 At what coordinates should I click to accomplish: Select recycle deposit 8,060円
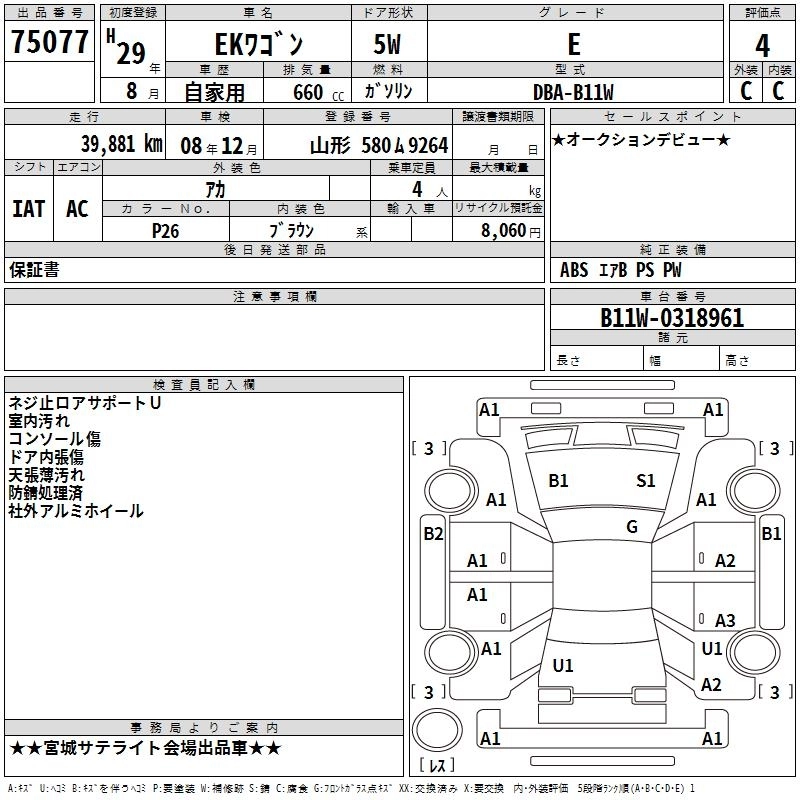click(x=511, y=231)
